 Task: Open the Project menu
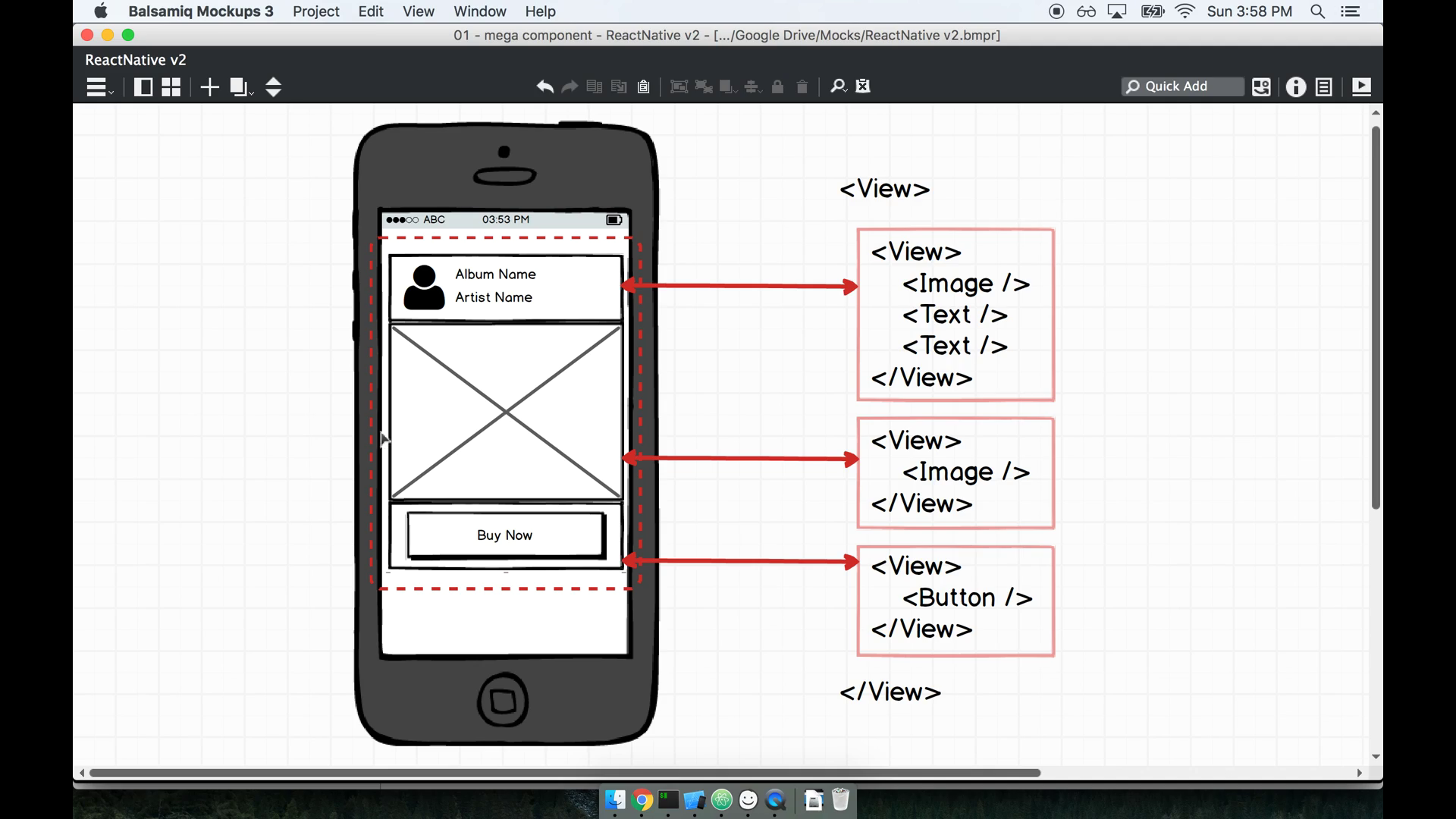pos(316,11)
